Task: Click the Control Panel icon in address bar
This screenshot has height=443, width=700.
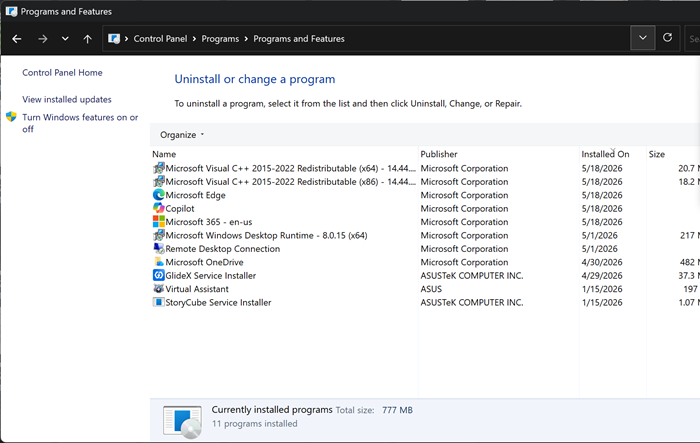Action: coord(114,39)
